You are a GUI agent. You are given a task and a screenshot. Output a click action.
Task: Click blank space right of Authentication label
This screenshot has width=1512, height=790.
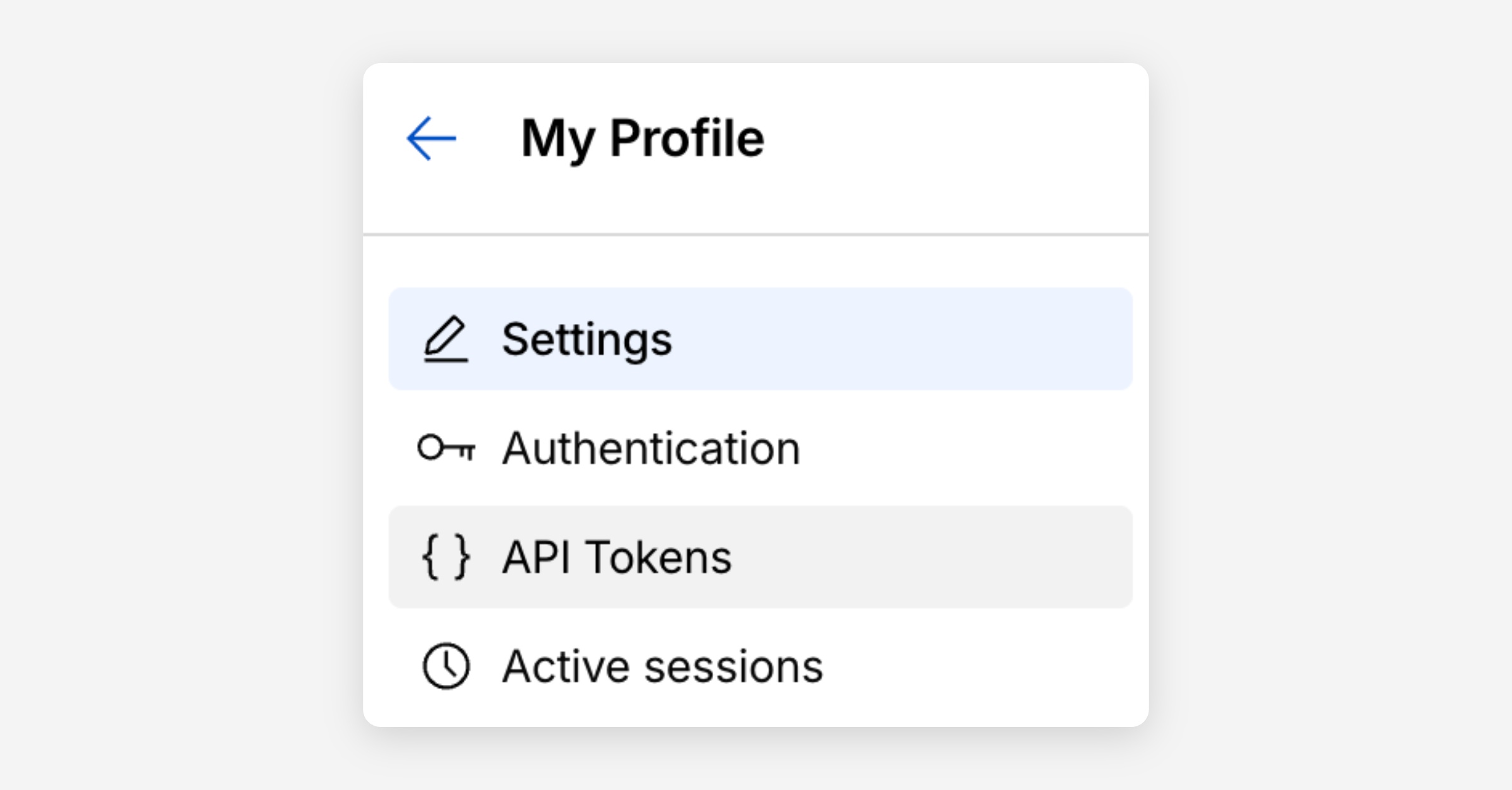(x=976, y=449)
